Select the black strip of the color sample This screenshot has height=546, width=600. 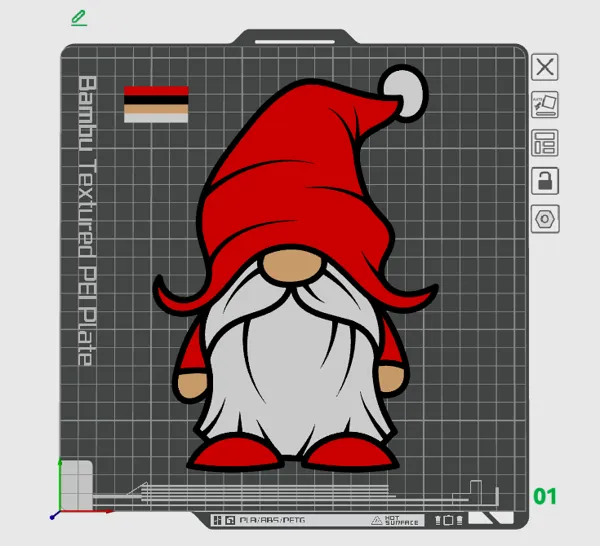[x=156, y=100]
